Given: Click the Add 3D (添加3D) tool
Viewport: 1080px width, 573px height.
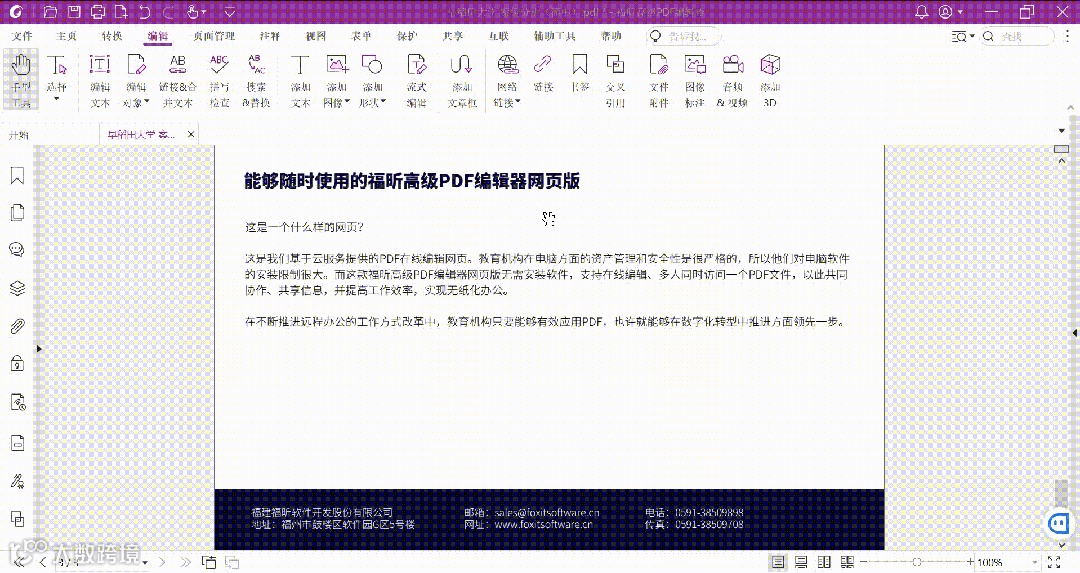Looking at the screenshot, I should [770, 81].
